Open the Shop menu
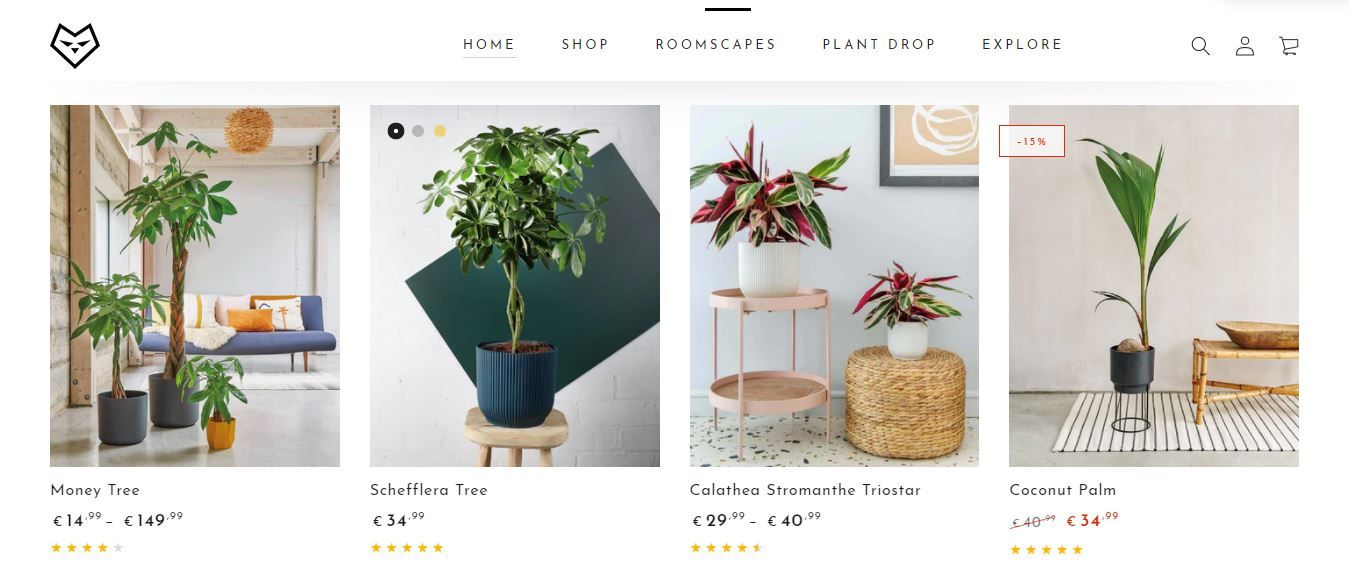 585,45
